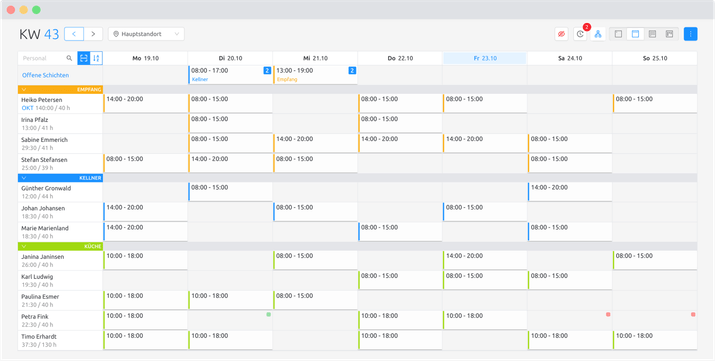Select the first calendar view icon
Viewport: 715px width, 361px height.
coord(618,34)
